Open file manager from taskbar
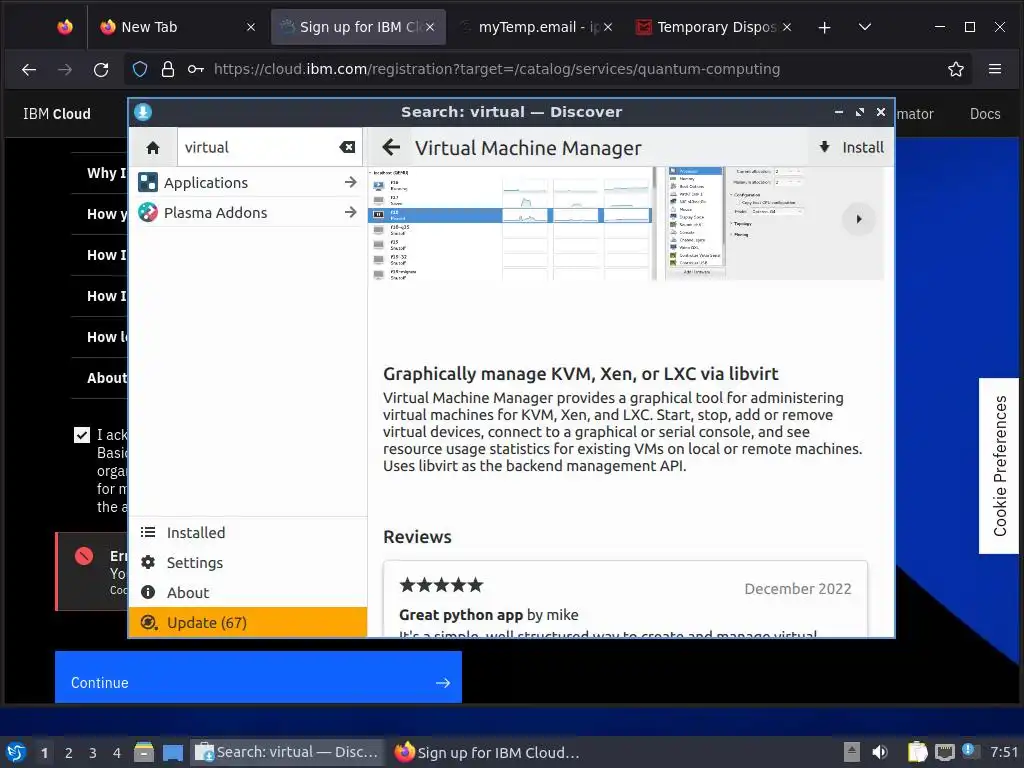1024x768 pixels. point(143,752)
